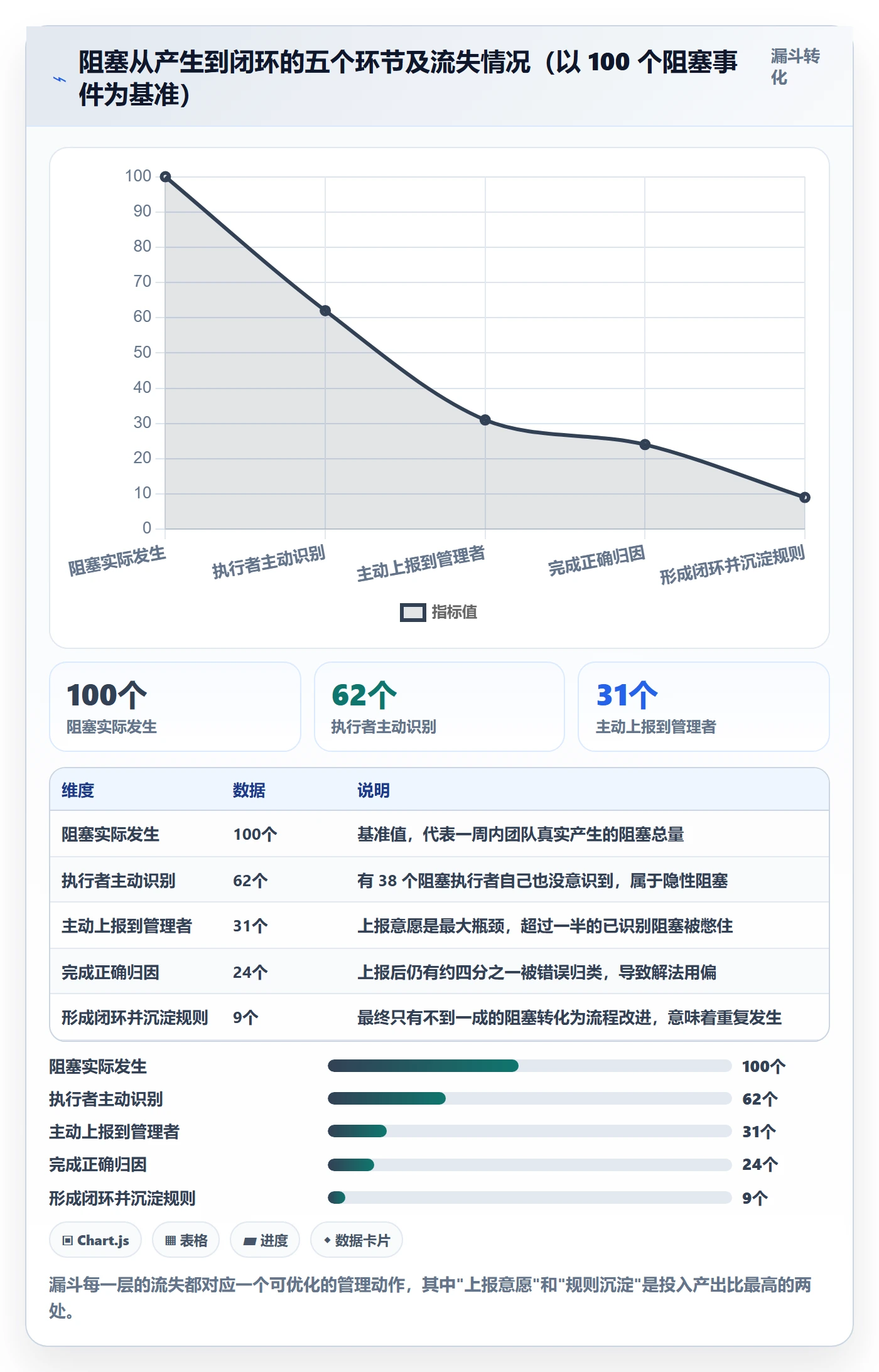Click the 说明 column header
The width and height of the screenshot is (879, 1372).
point(374,790)
